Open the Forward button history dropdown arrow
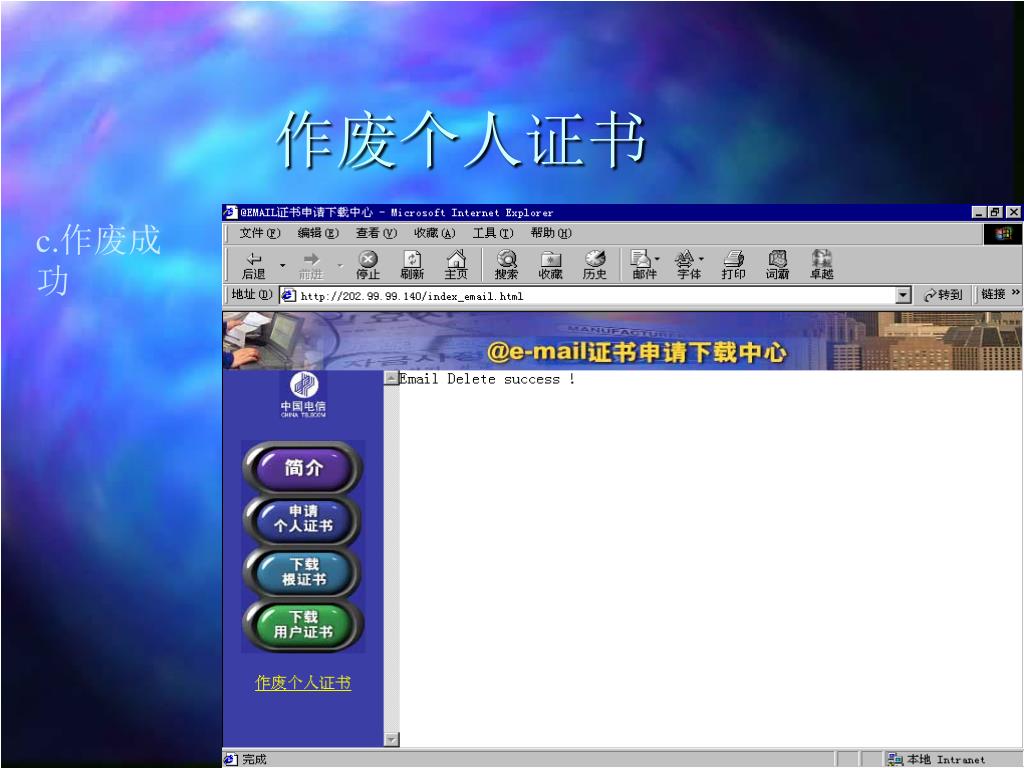Viewport: 1024px width, 768px height. tap(340, 265)
